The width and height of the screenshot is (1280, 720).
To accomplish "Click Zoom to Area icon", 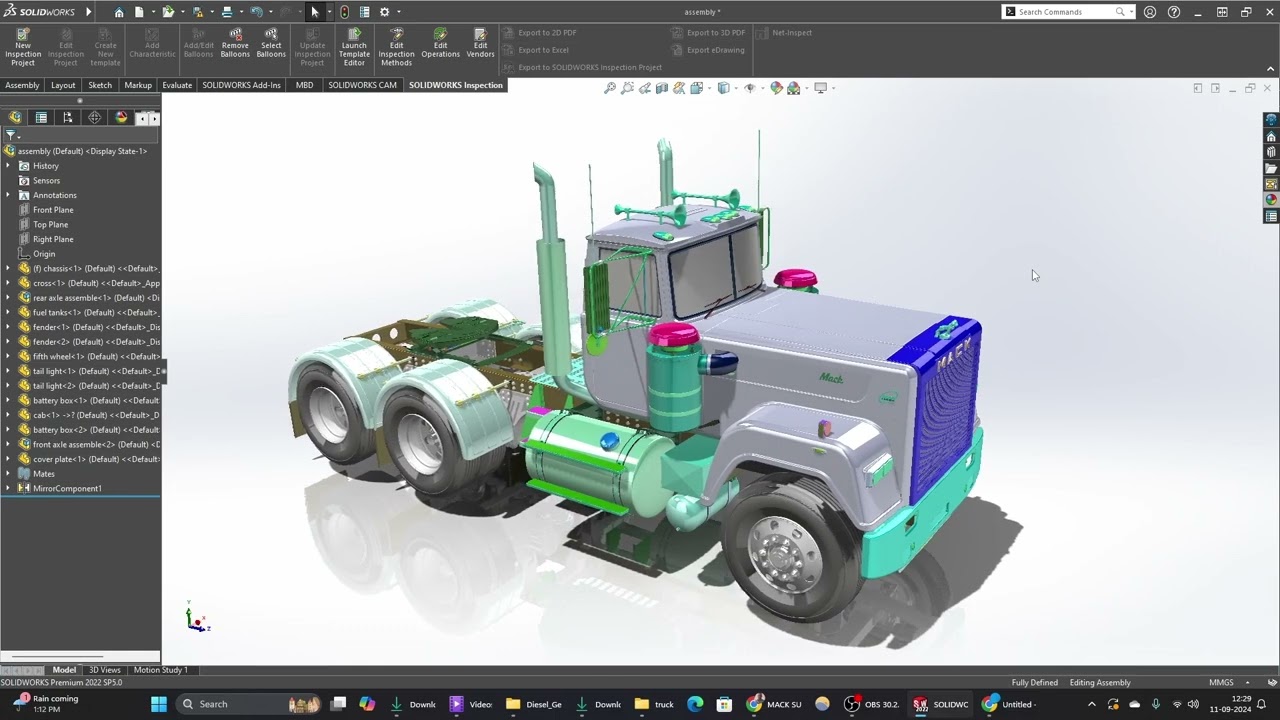I will point(628,88).
